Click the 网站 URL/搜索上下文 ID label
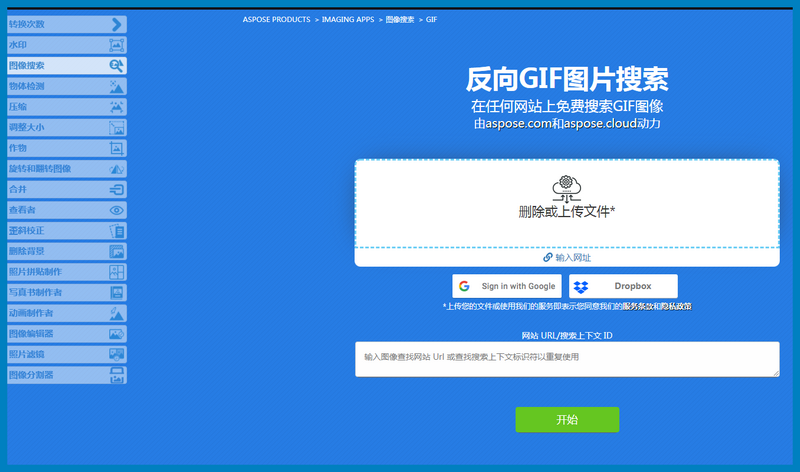Image resolution: width=800 pixels, height=472 pixels. (x=567, y=335)
